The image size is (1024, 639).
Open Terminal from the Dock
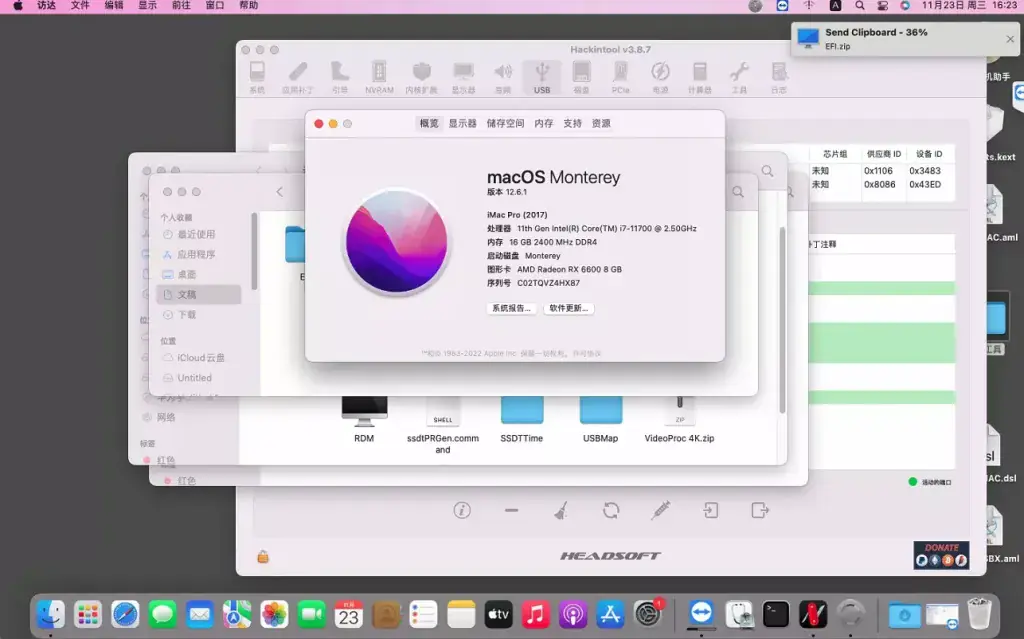[x=776, y=614]
